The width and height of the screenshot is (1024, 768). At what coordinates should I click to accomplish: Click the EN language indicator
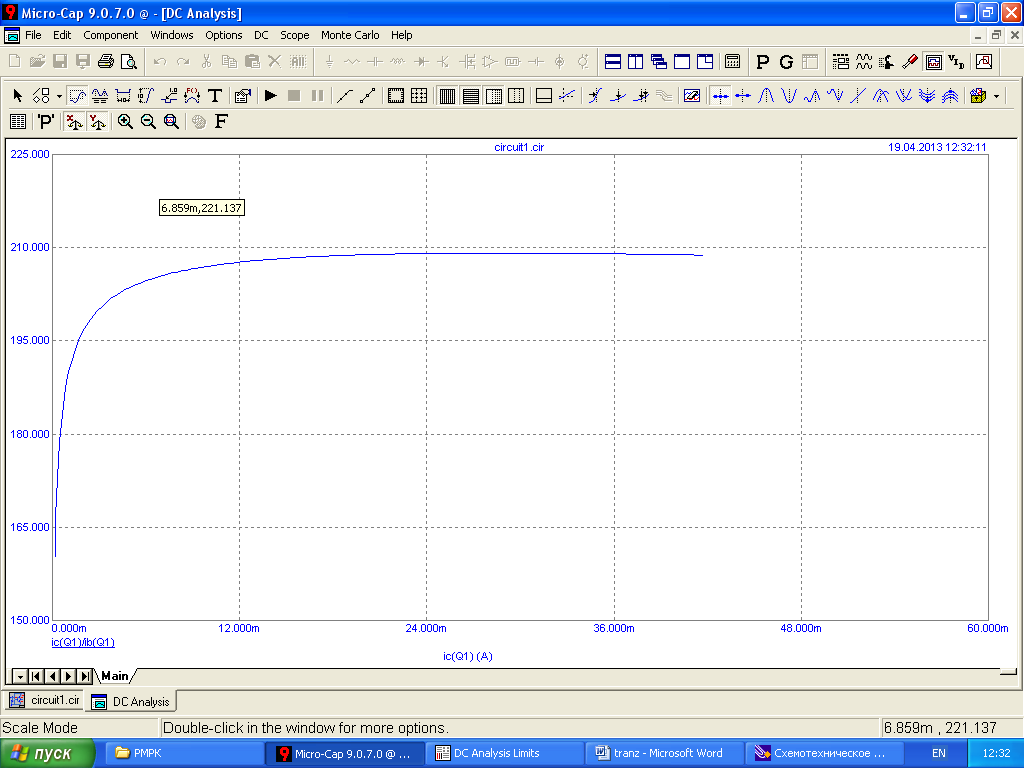(938, 753)
